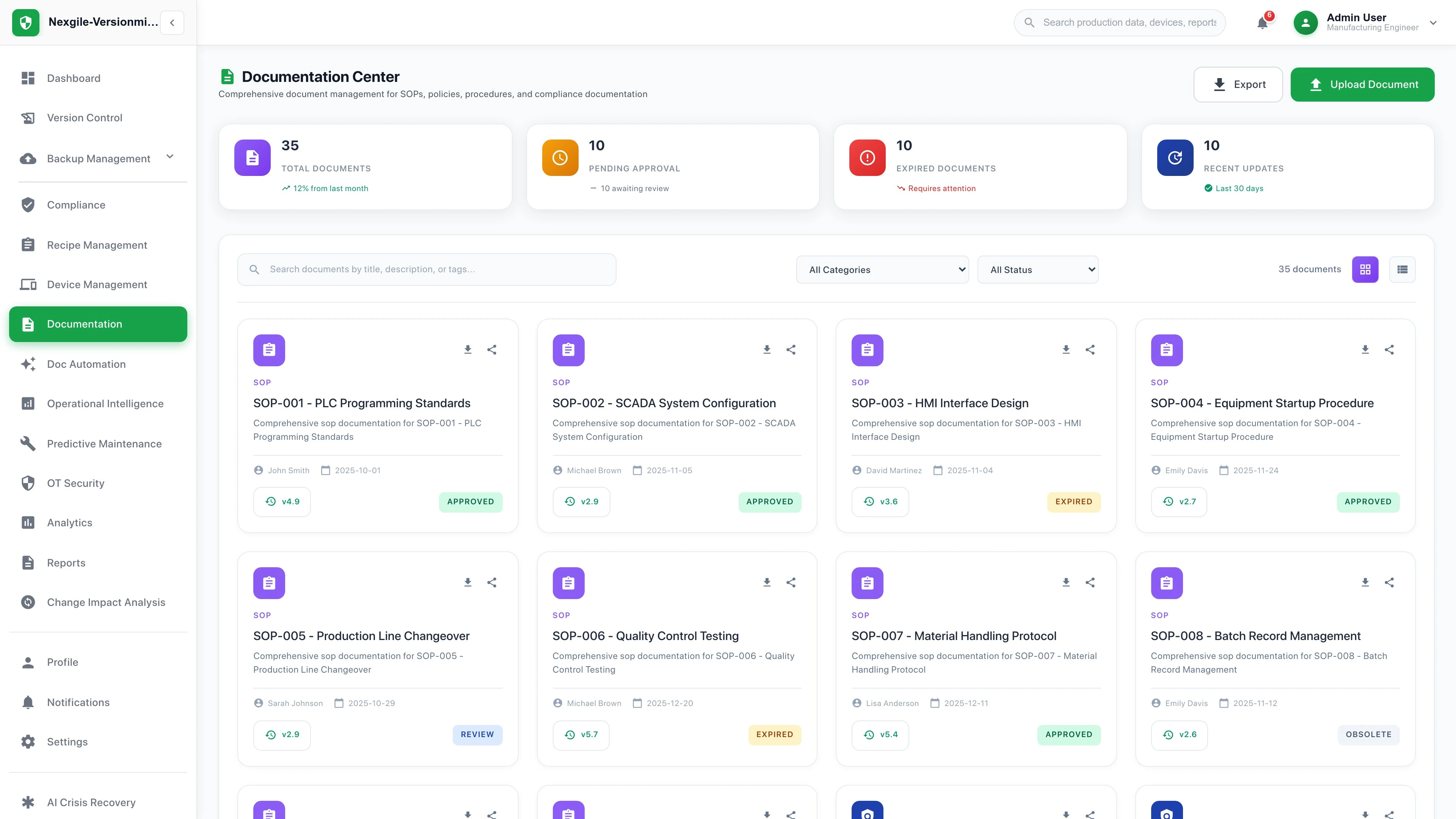Screen dimensions: 1456x819
Task: Open Predictive Maintenance from the sidebar
Action: tap(104, 444)
